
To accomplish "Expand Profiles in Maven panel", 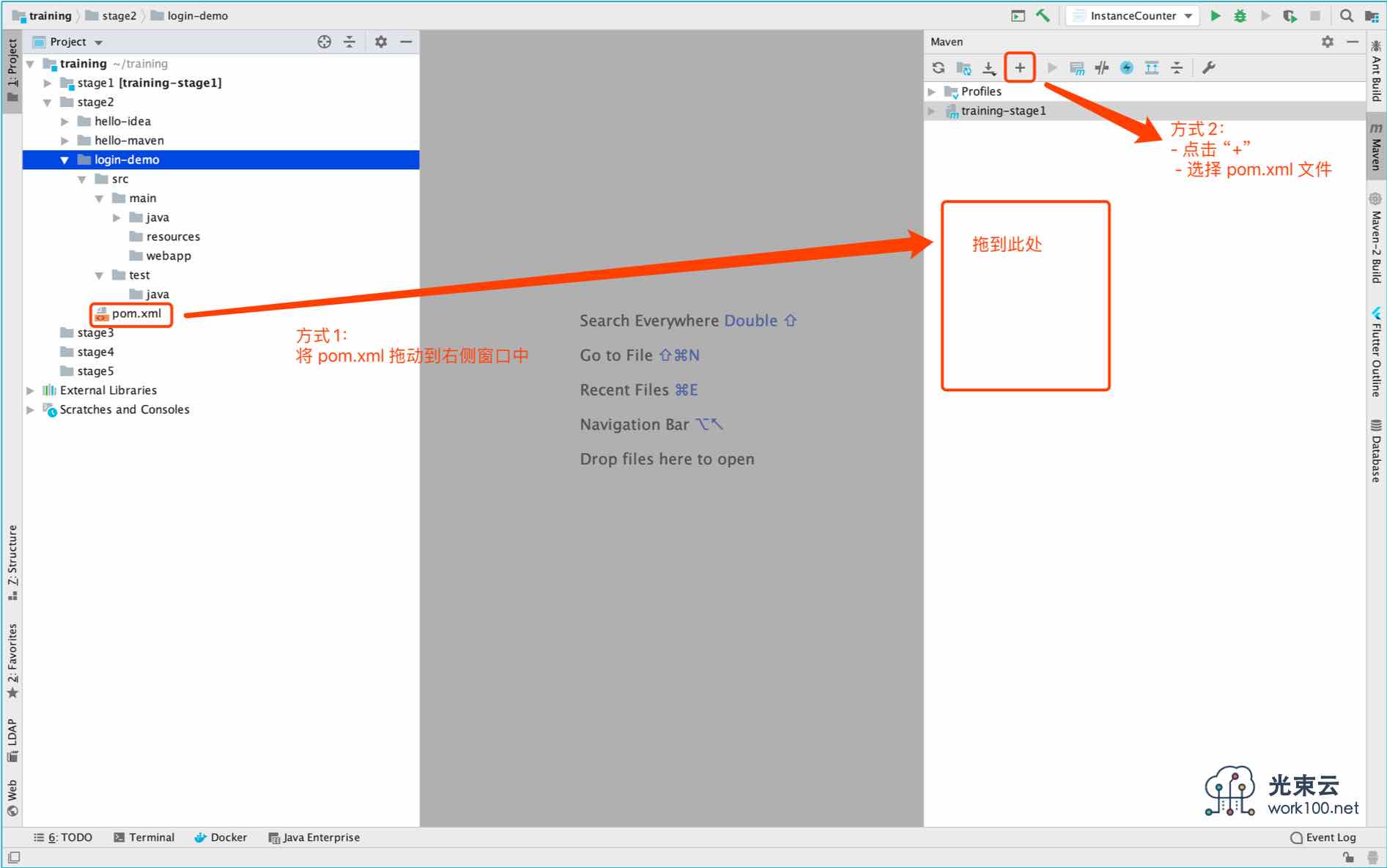I will click(932, 92).
